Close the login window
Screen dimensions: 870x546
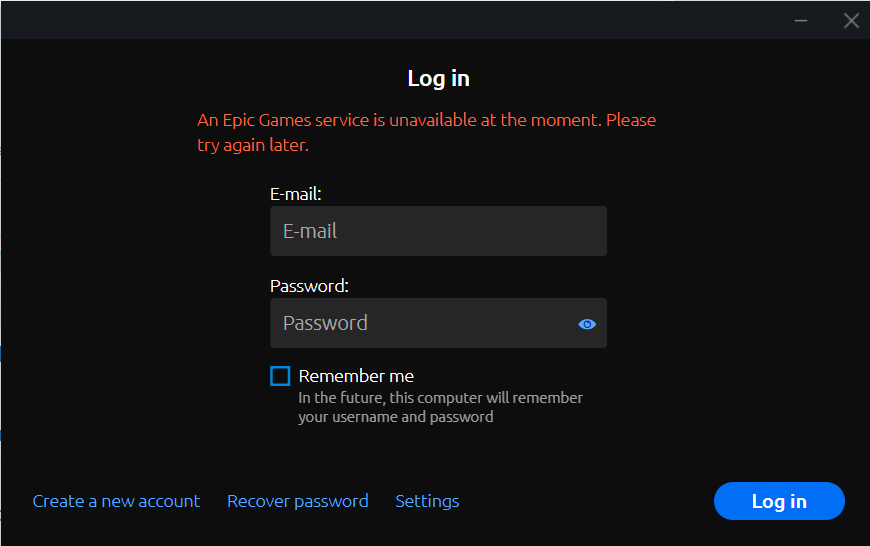click(851, 20)
